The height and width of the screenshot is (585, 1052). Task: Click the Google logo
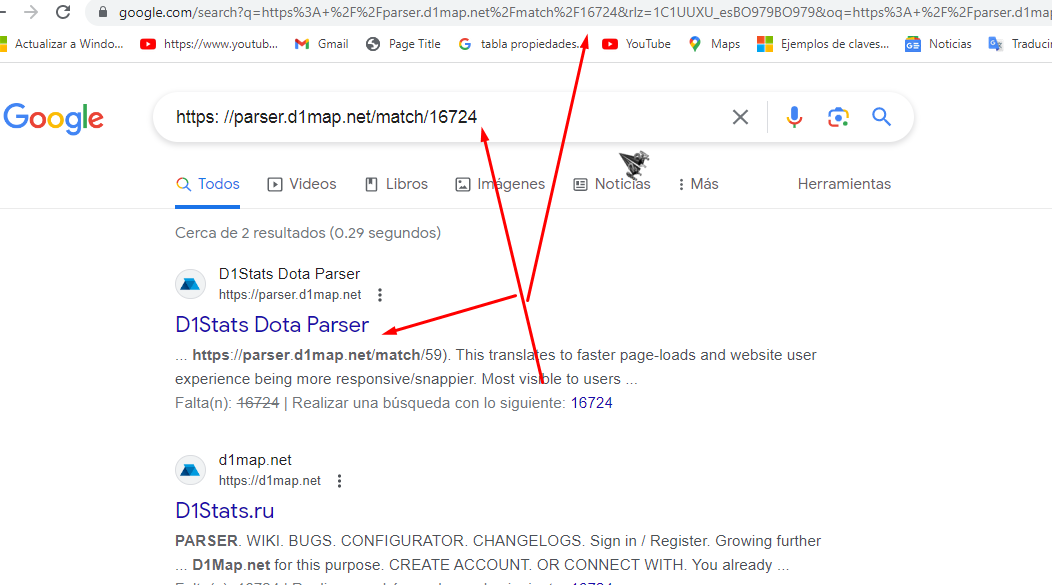pyautogui.click(x=54, y=119)
